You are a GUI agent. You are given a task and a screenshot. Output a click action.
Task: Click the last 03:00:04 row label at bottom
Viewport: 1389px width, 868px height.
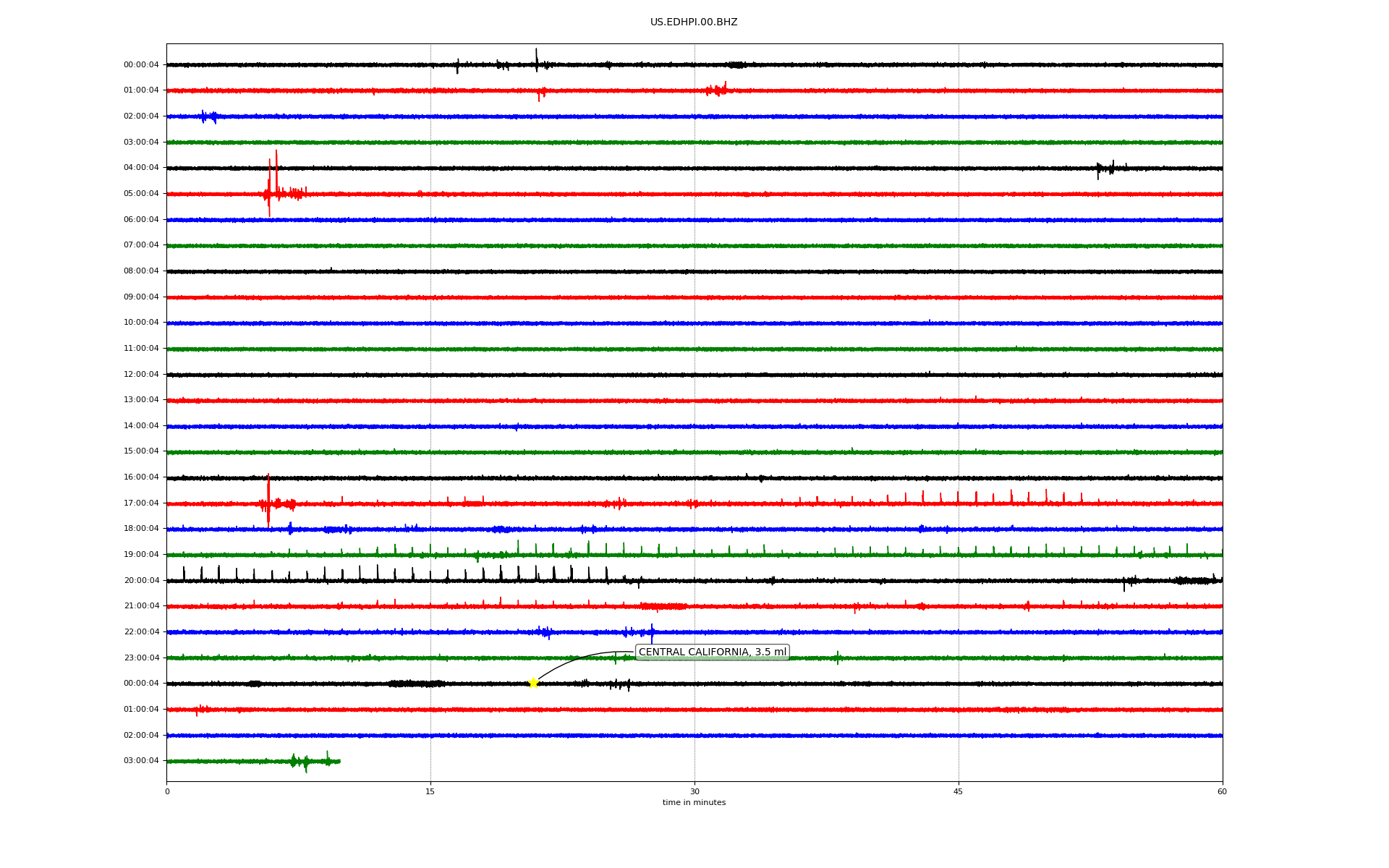click(x=141, y=761)
